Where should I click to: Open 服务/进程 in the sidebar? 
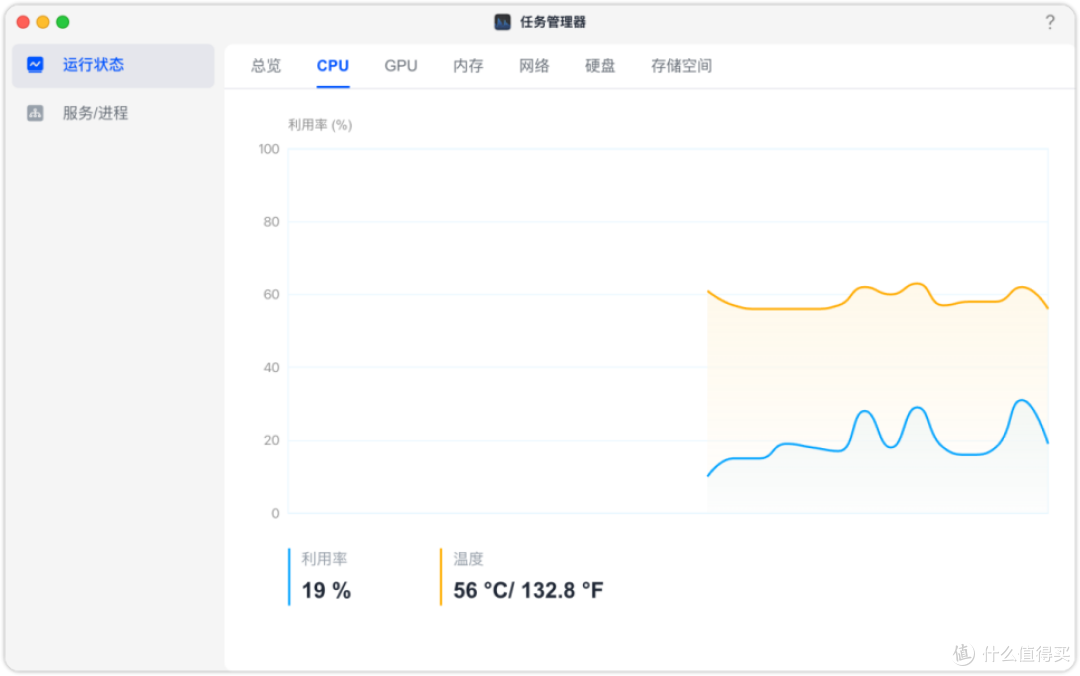click(x=114, y=113)
